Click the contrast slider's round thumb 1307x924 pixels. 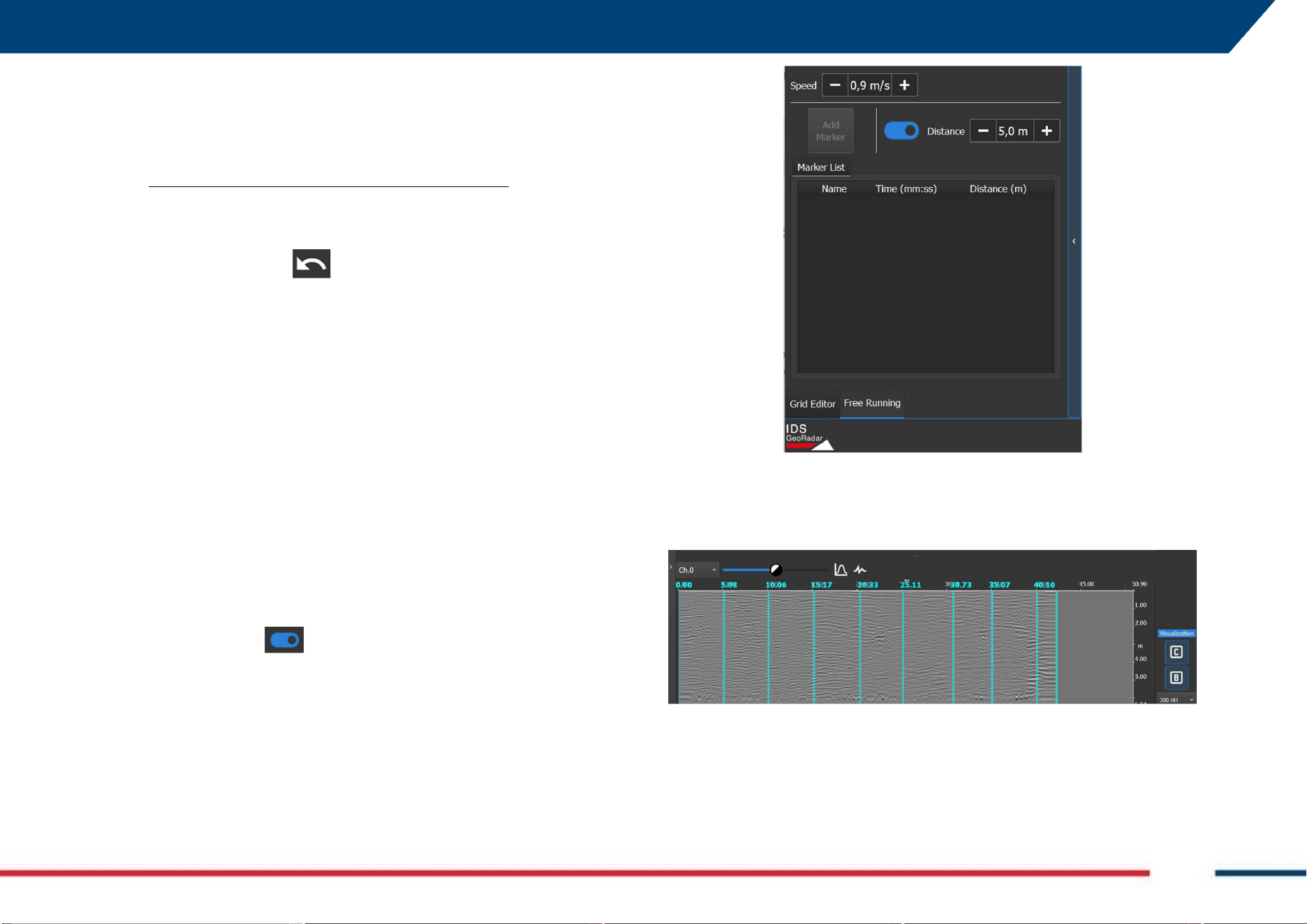(x=776, y=570)
